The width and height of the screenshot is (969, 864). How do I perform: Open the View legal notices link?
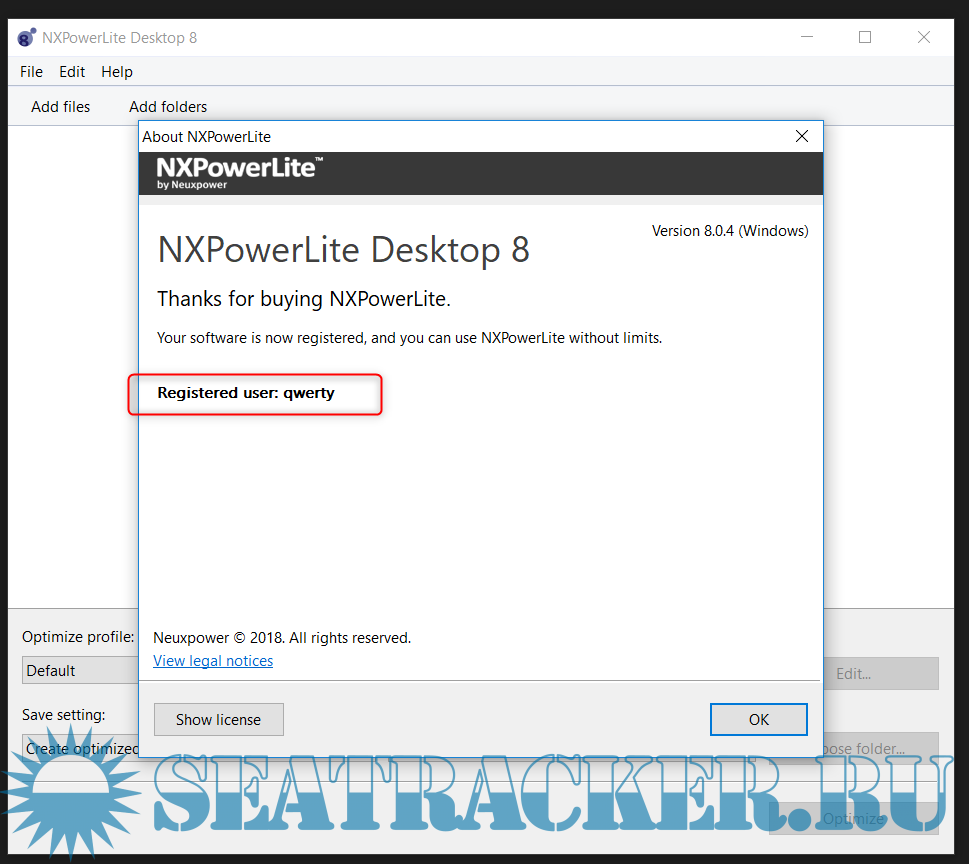point(213,661)
